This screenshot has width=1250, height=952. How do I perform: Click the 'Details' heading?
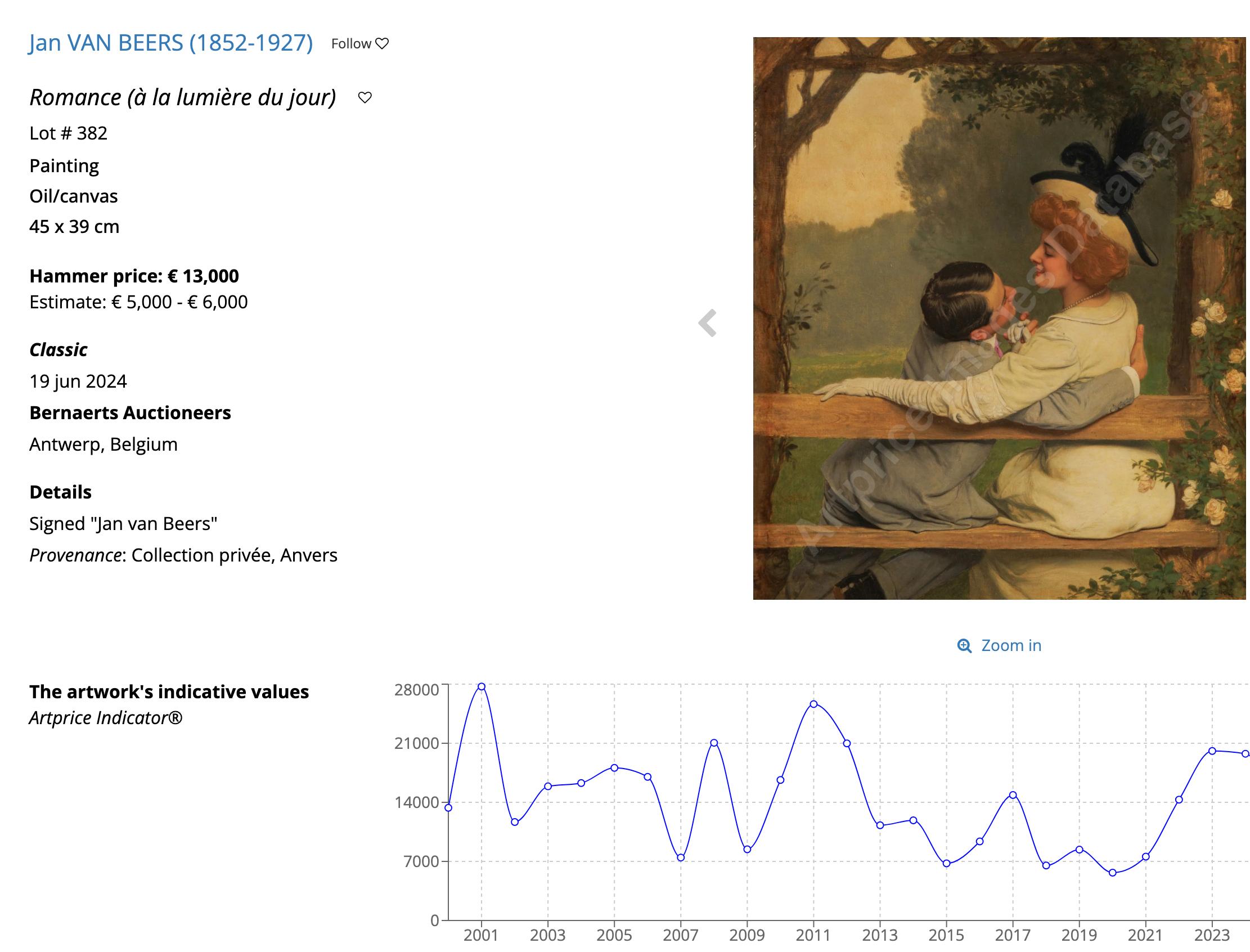61,492
